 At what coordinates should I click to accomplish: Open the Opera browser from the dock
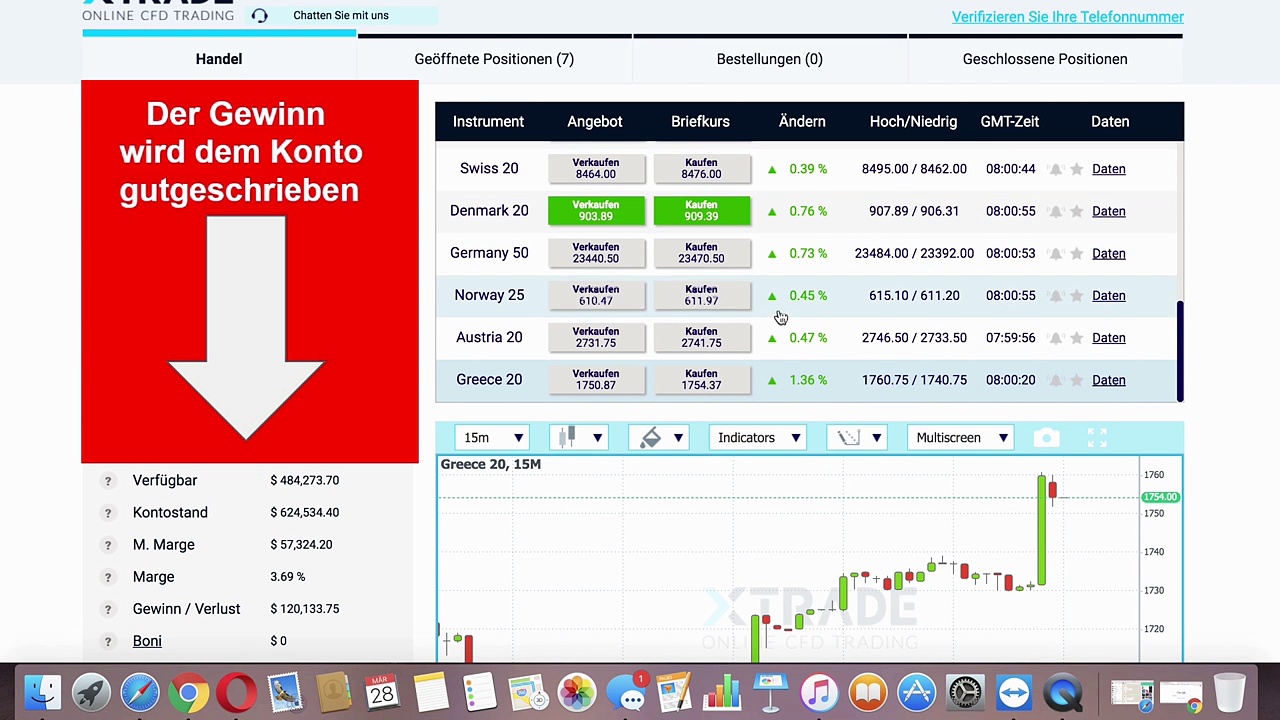point(236,693)
